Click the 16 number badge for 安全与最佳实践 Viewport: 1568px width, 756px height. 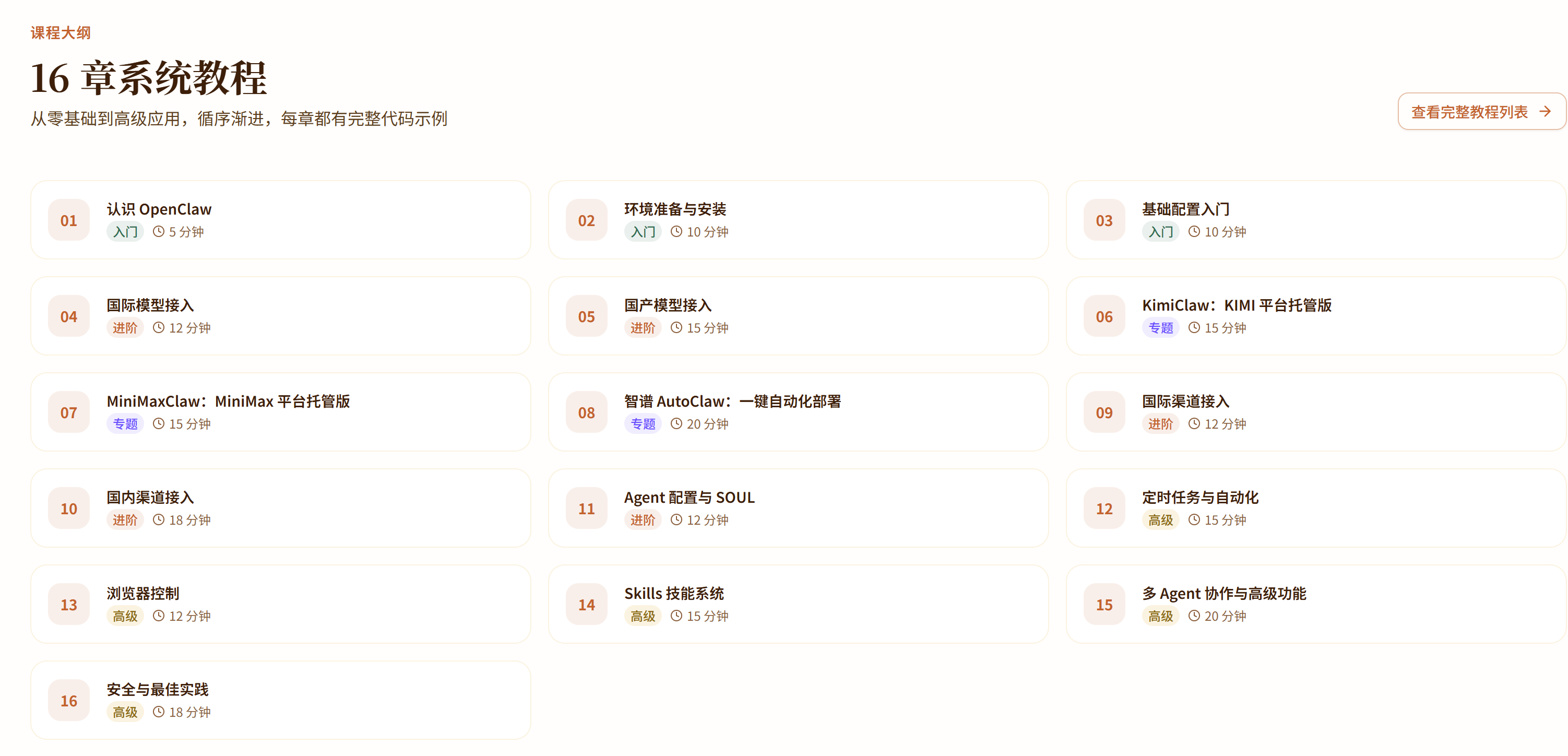(x=69, y=701)
